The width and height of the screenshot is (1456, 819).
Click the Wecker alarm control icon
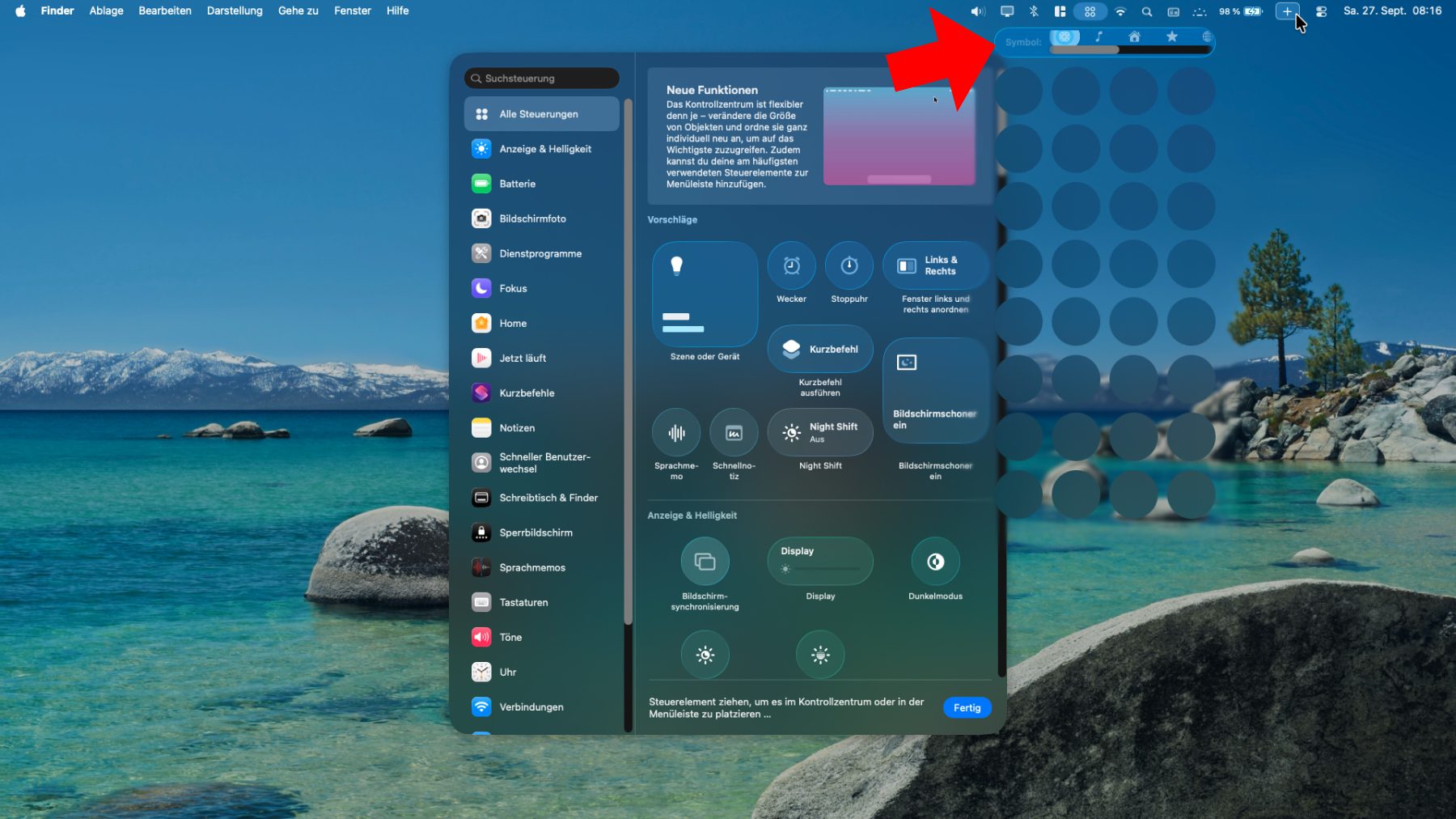point(791,265)
